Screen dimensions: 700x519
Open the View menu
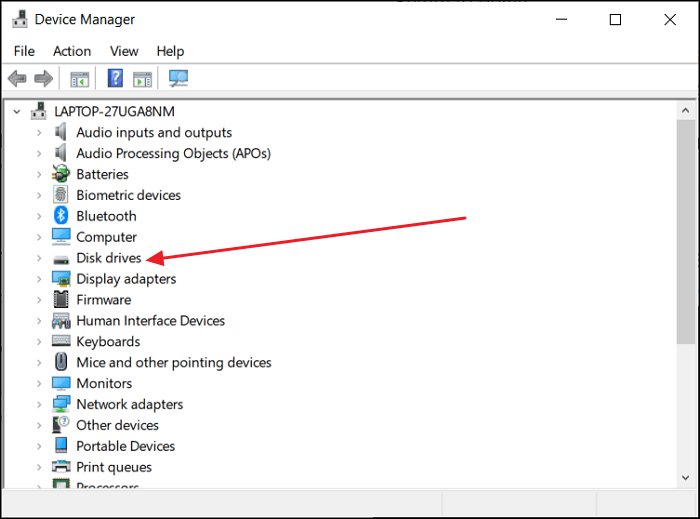click(x=124, y=51)
